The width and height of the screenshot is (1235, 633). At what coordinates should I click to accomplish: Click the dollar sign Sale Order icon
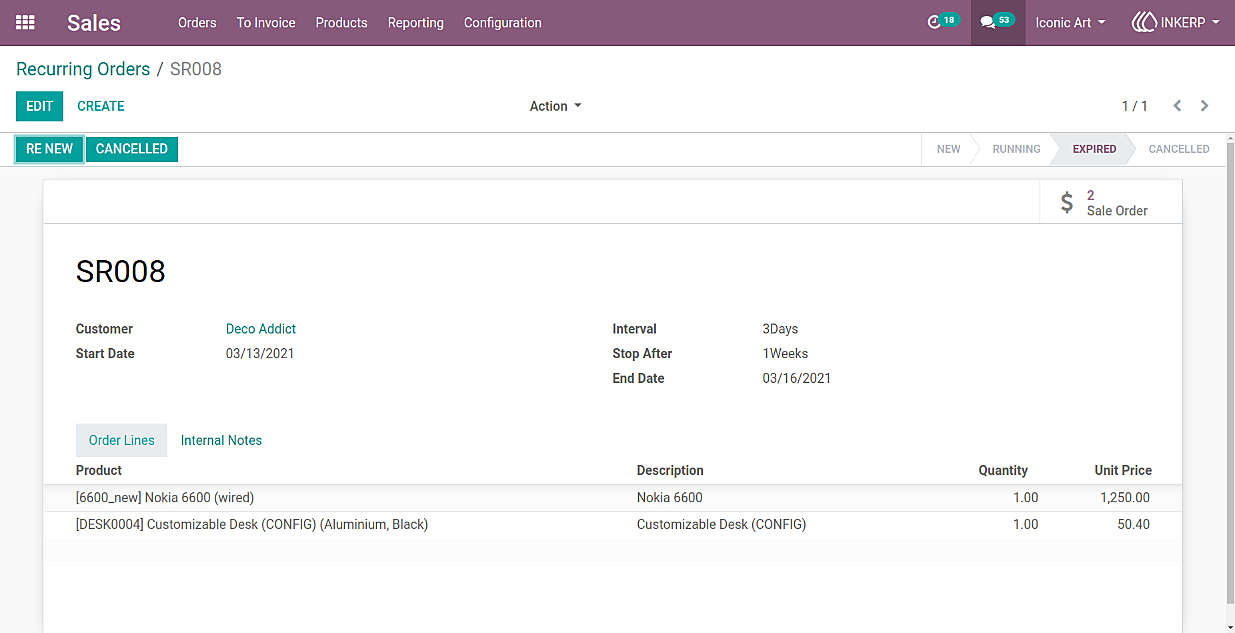(1067, 202)
